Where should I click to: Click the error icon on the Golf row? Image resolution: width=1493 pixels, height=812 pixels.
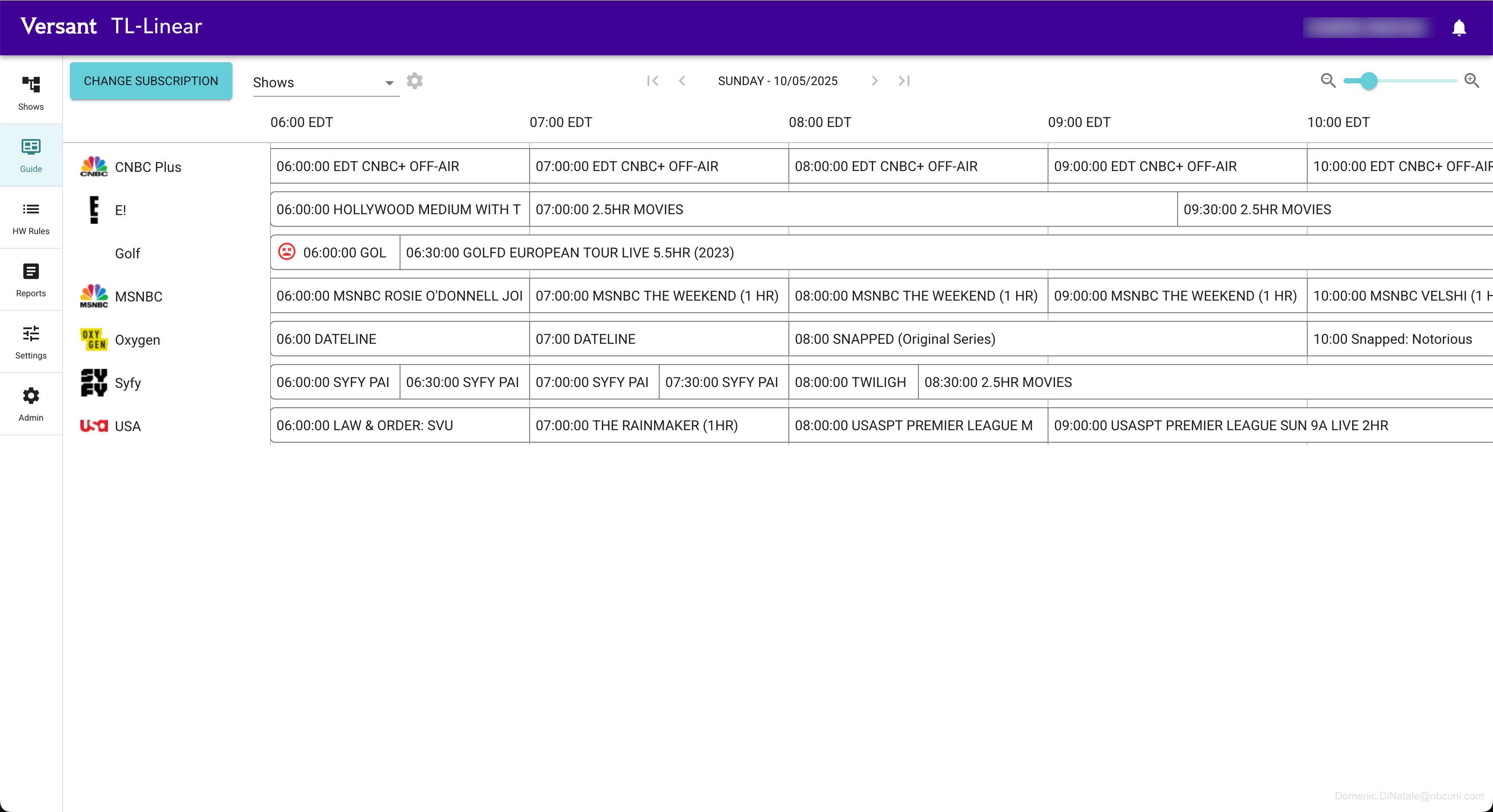click(x=287, y=252)
